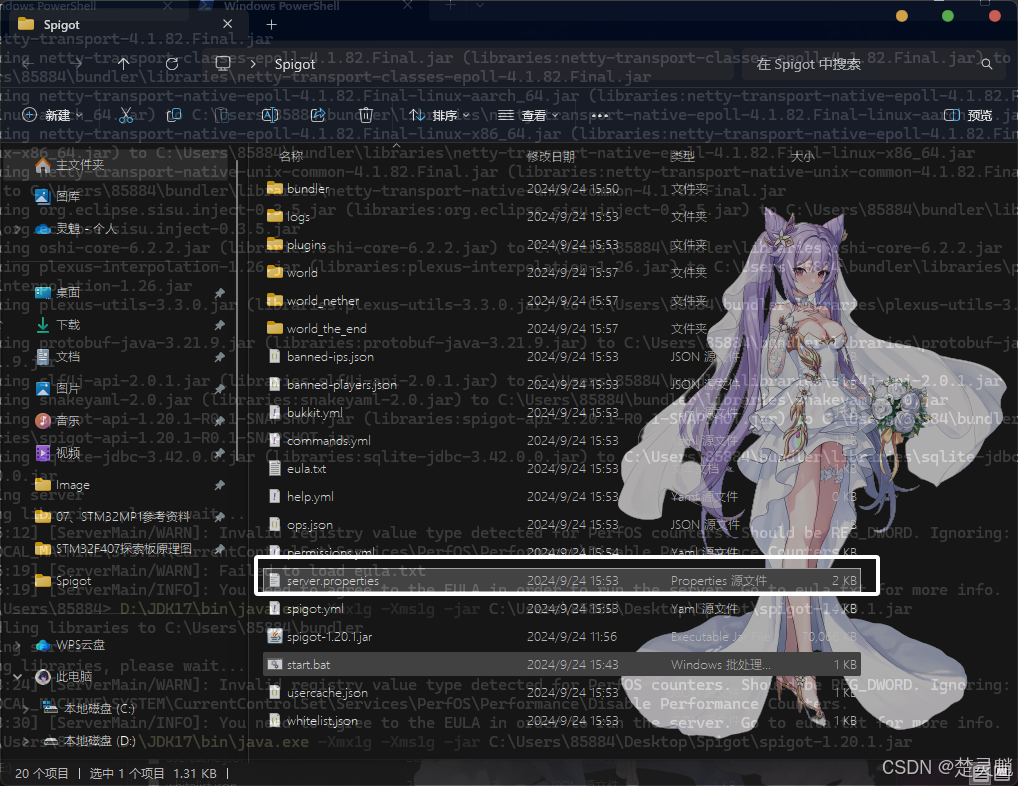
Task: Expand 本地磁盘 (D:) drive
Action: coord(25,741)
